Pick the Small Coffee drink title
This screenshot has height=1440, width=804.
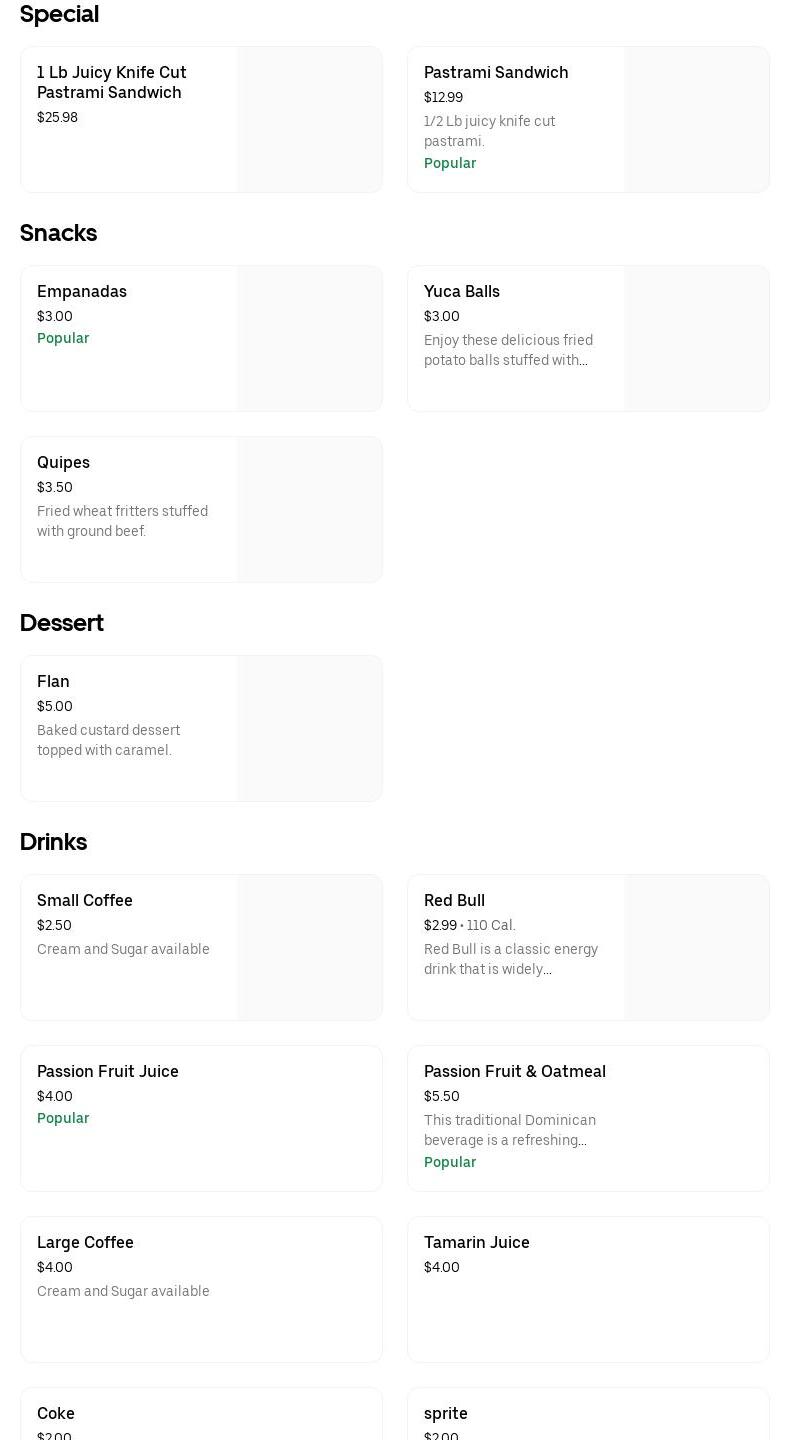click(x=85, y=900)
